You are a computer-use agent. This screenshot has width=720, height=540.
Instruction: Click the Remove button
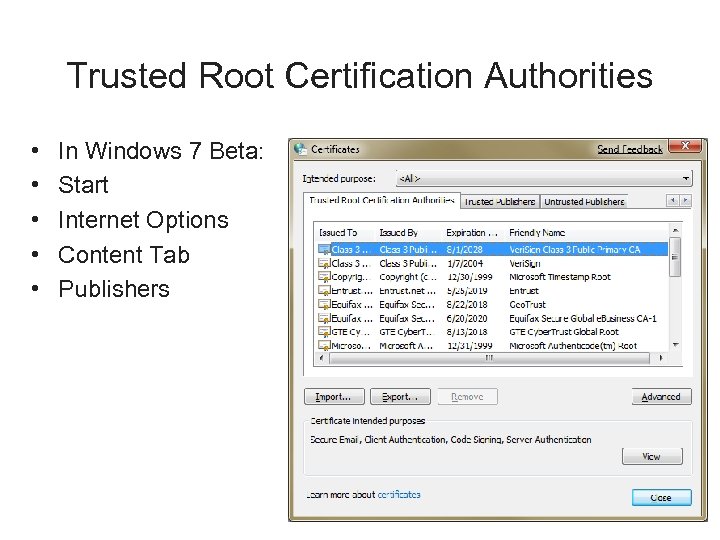[467, 397]
